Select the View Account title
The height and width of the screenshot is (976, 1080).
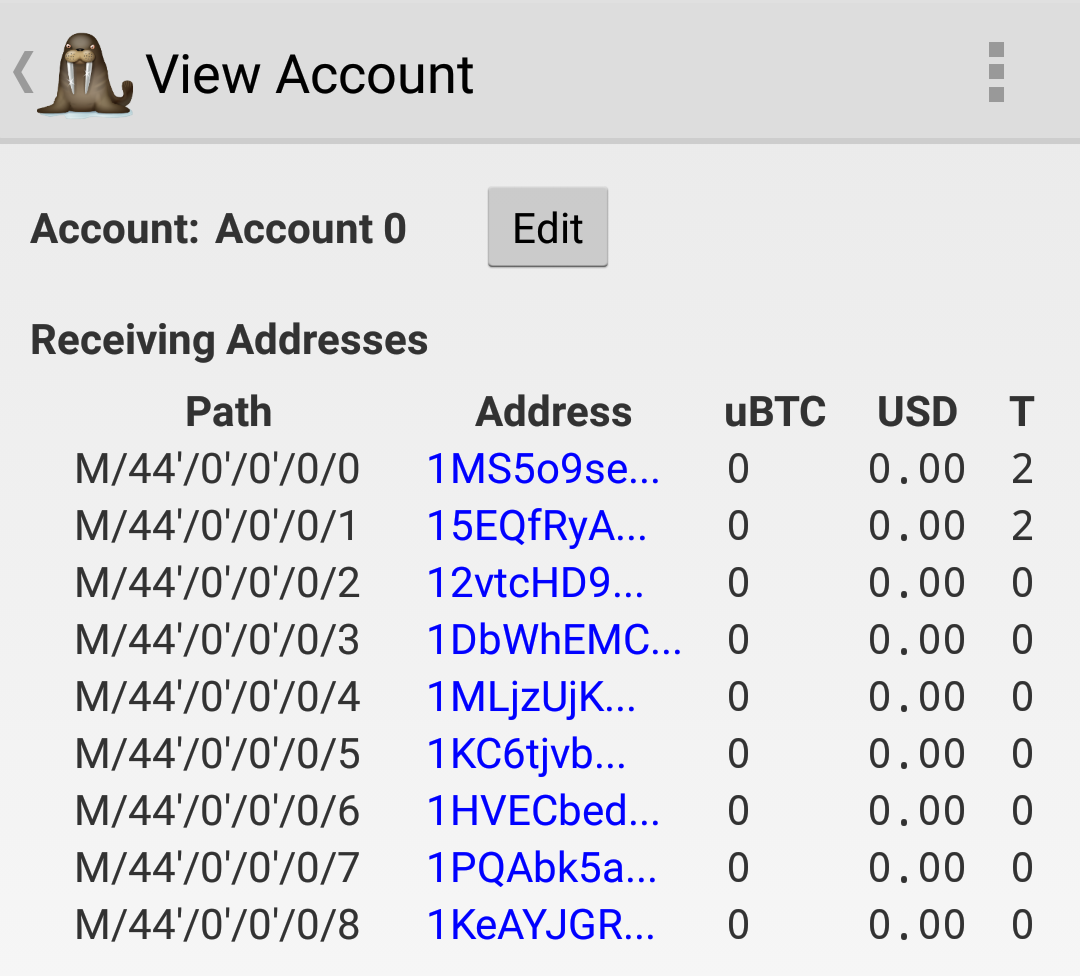coord(309,74)
